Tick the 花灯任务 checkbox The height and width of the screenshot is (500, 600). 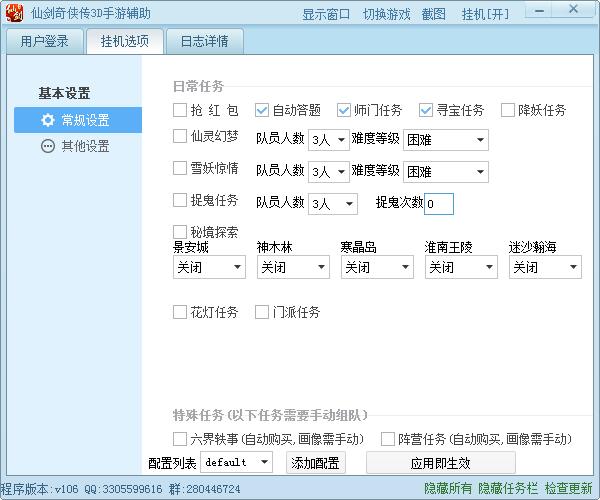click(x=180, y=312)
